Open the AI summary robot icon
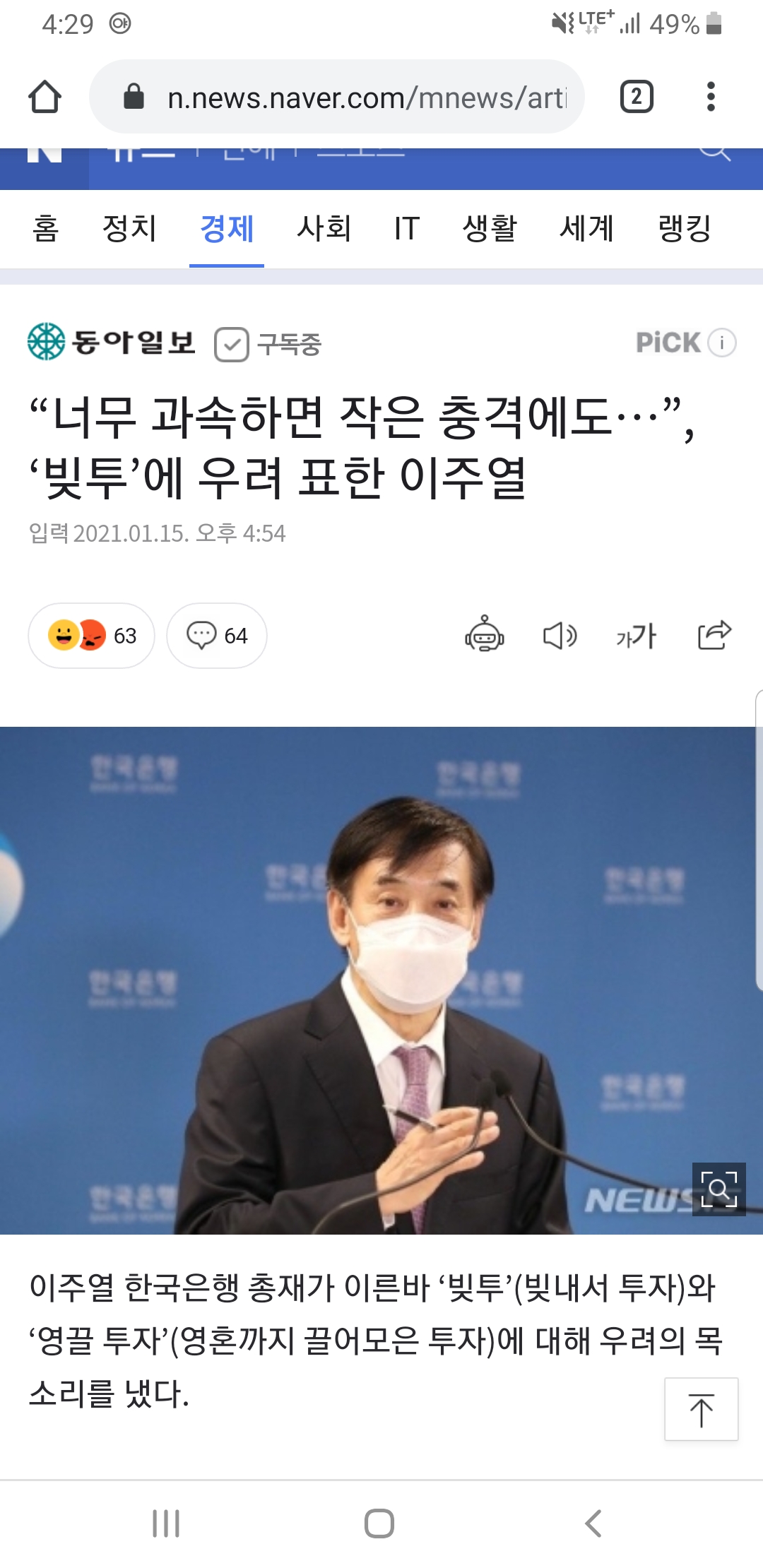 [x=485, y=634]
